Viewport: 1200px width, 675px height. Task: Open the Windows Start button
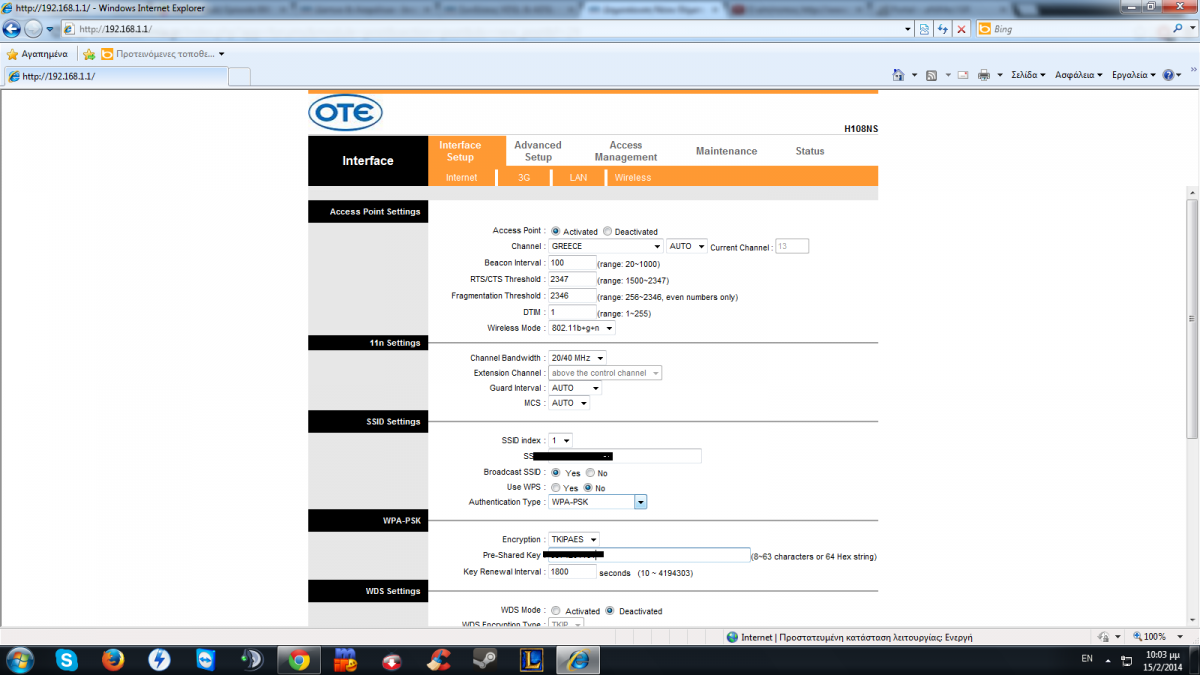tap(20, 660)
